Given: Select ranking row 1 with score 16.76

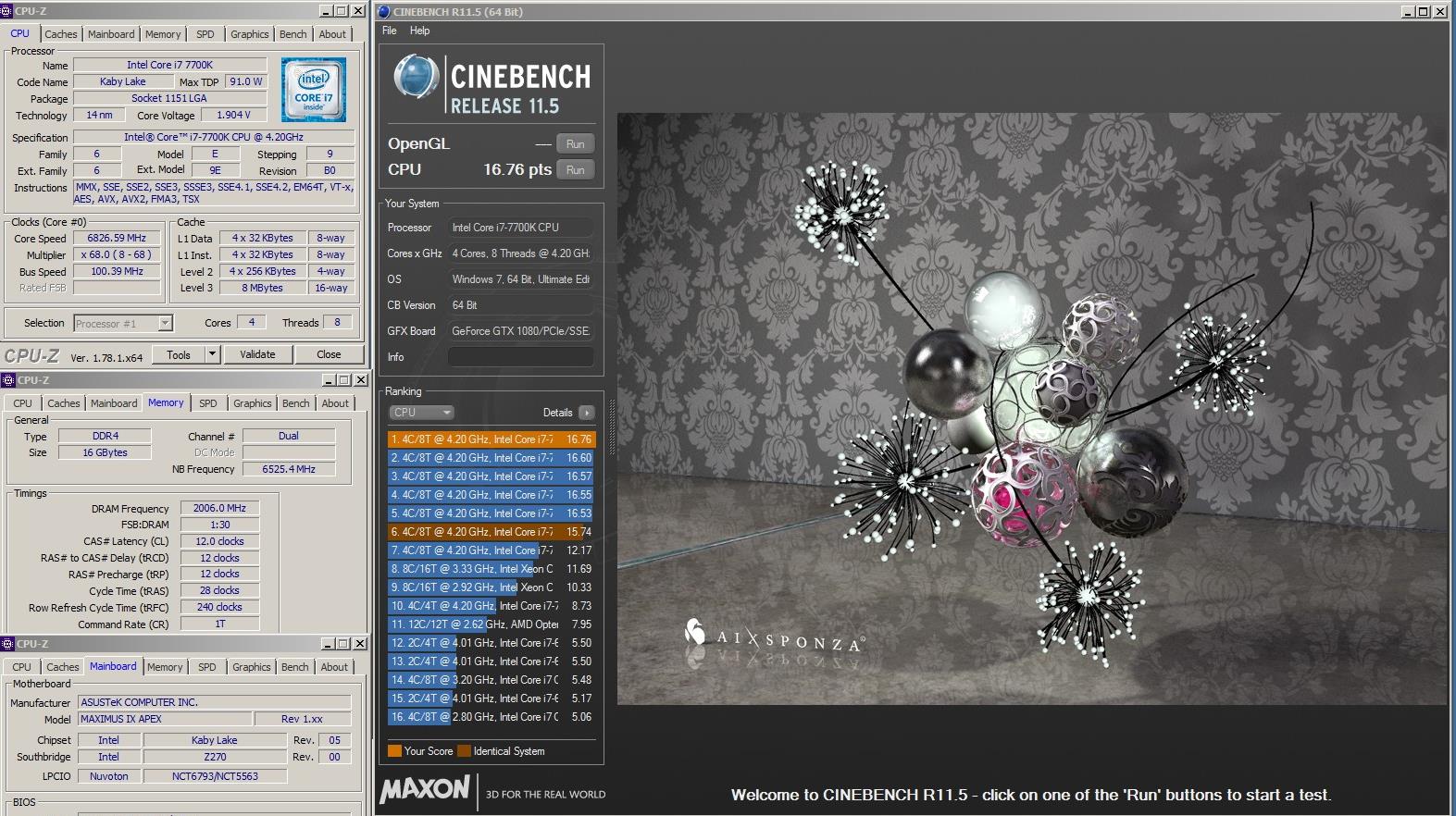Looking at the screenshot, I should pos(492,439).
